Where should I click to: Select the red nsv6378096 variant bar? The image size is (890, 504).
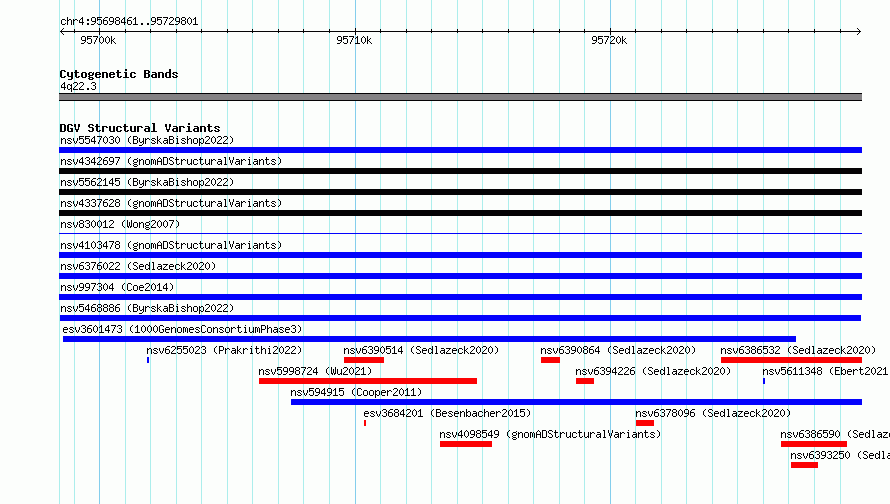point(645,423)
